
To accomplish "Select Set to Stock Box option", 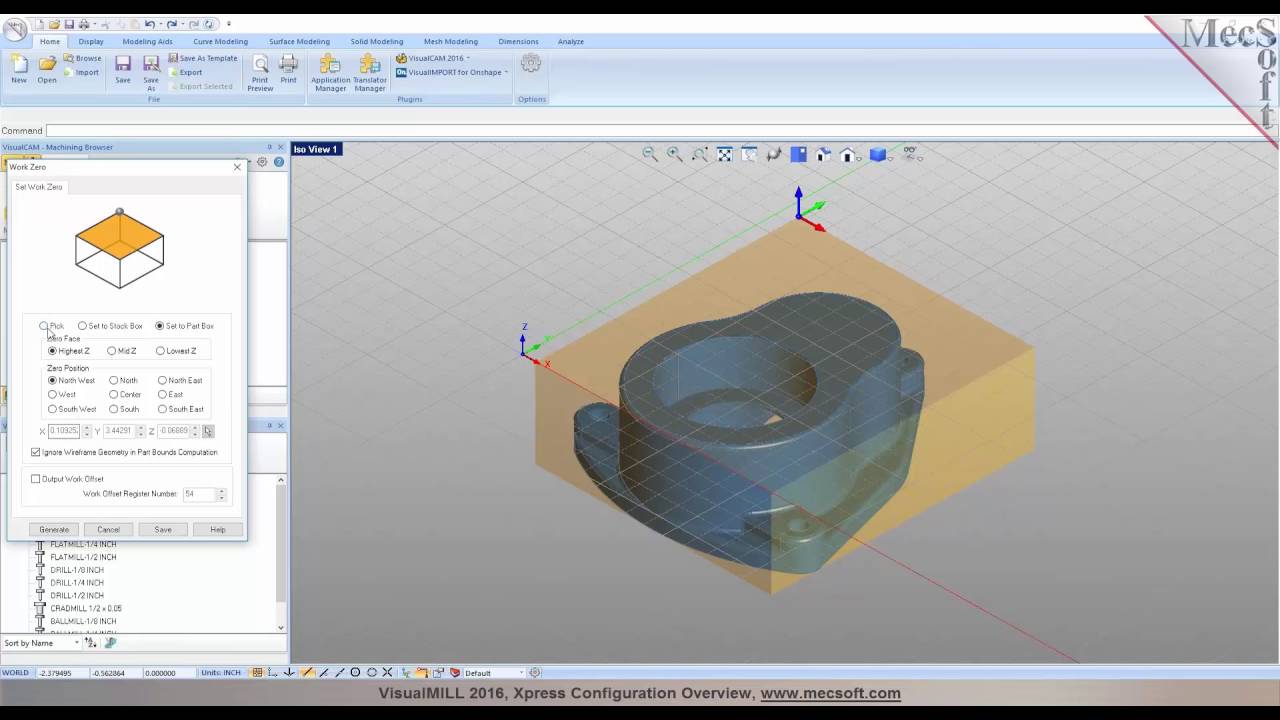I will pos(83,326).
